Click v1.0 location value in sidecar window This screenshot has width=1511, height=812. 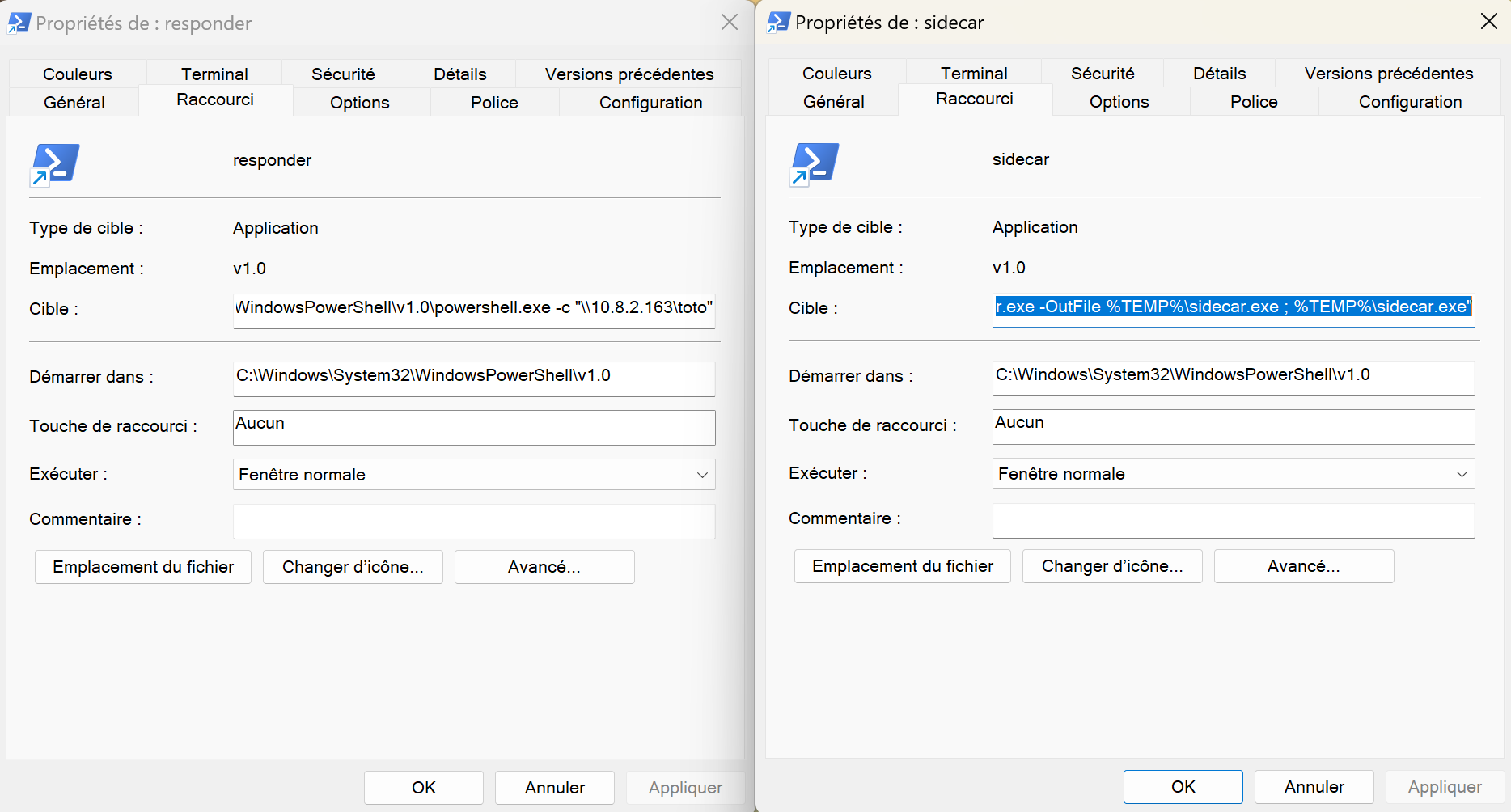pos(1009,268)
